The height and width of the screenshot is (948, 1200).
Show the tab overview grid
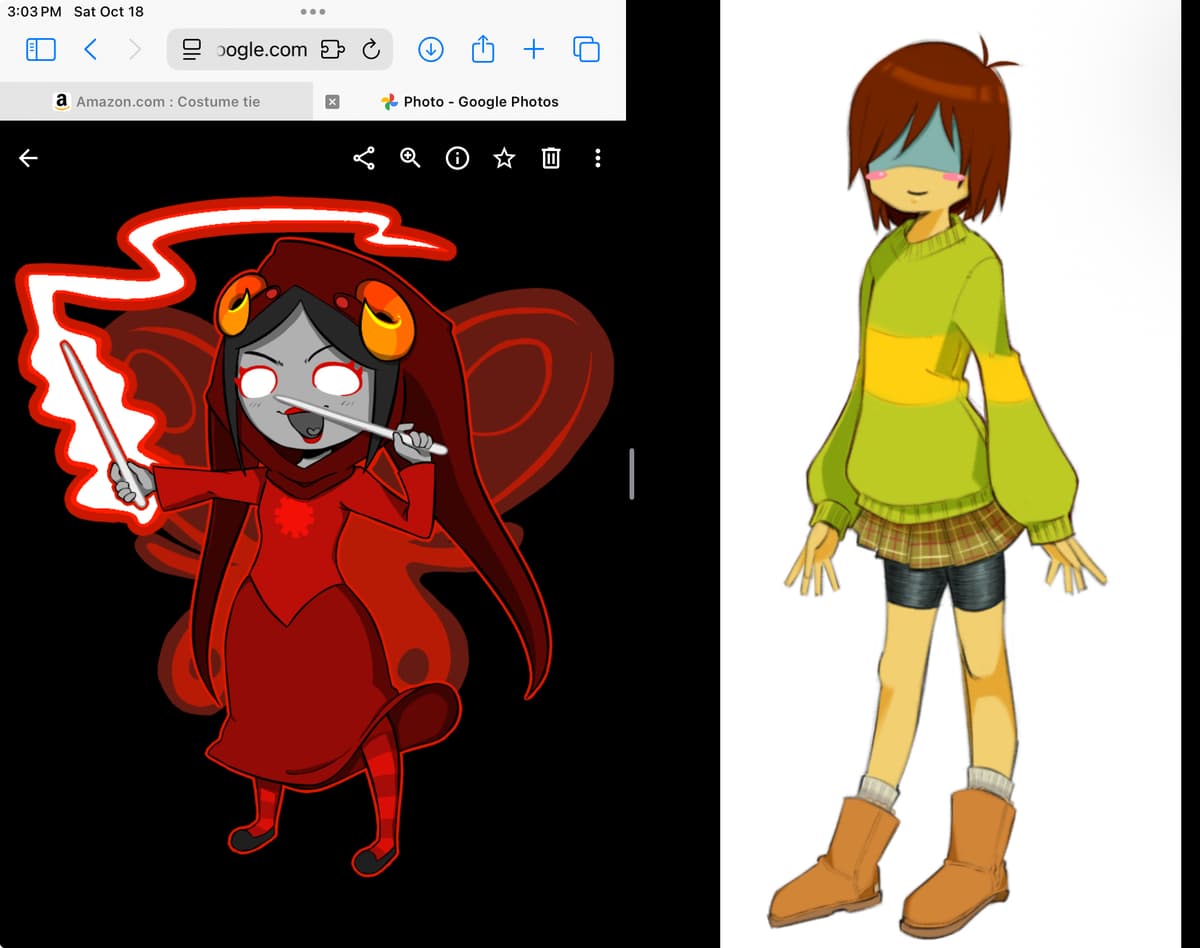(586, 49)
